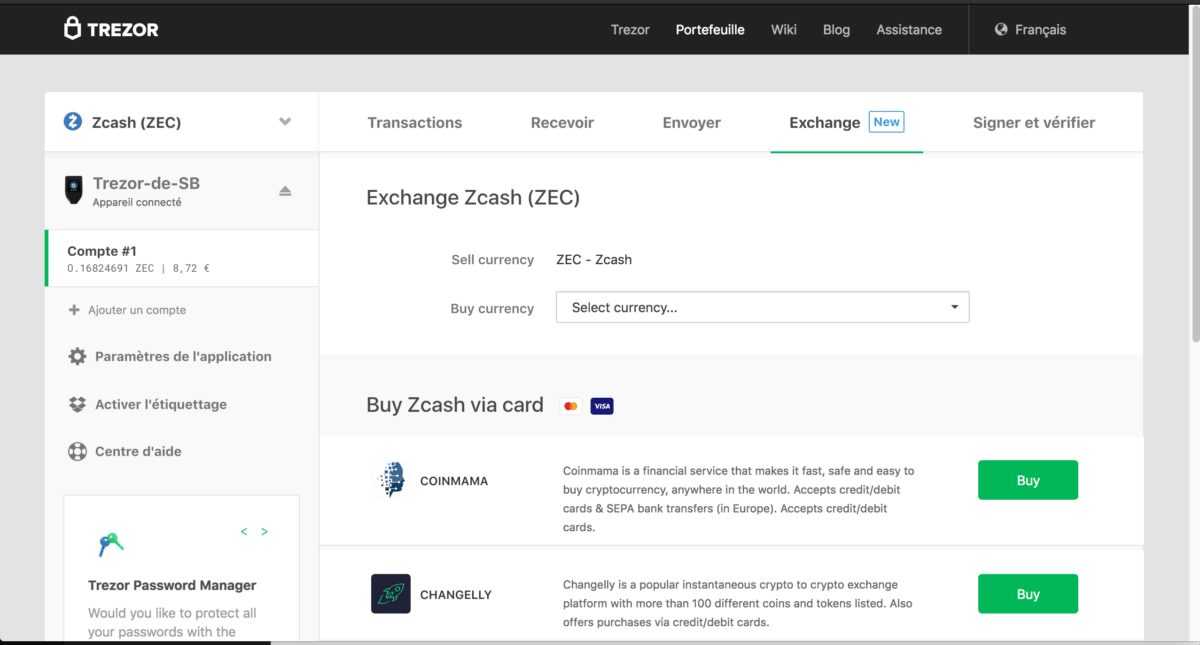Click the Coinmama logo
The width and height of the screenshot is (1200, 645).
(x=390, y=481)
